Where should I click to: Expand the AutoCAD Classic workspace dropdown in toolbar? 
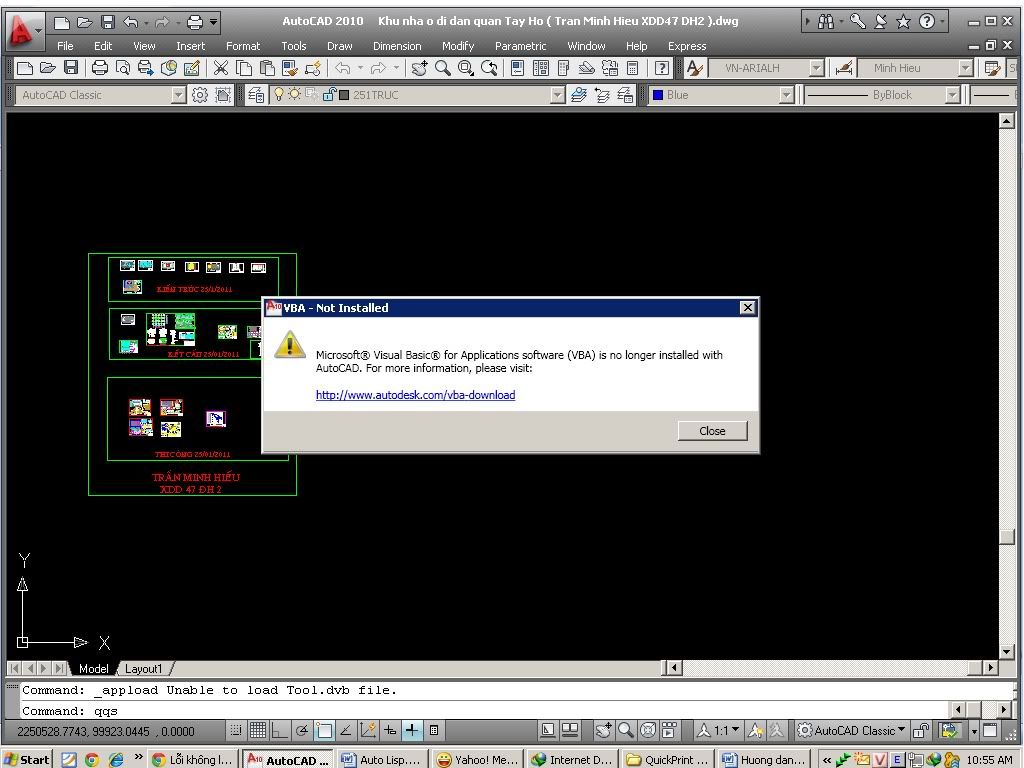pyautogui.click(x=178, y=95)
